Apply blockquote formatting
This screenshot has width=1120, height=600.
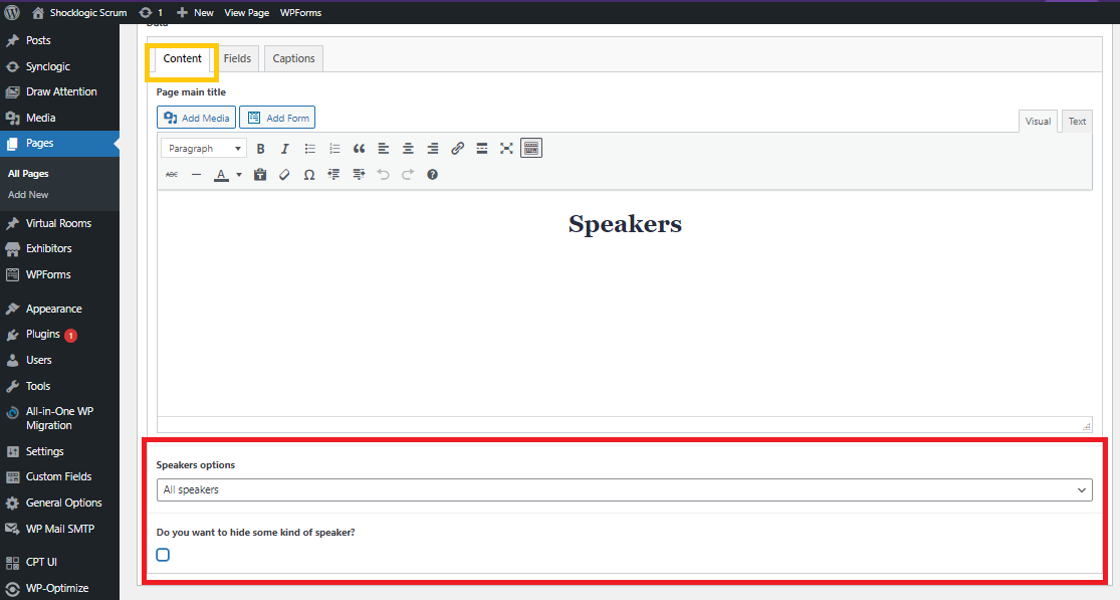pyautogui.click(x=359, y=149)
